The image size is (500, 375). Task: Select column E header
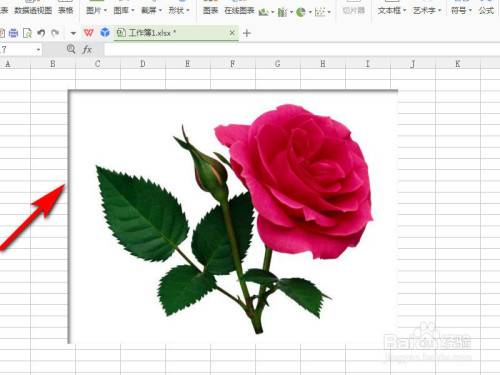point(188,64)
